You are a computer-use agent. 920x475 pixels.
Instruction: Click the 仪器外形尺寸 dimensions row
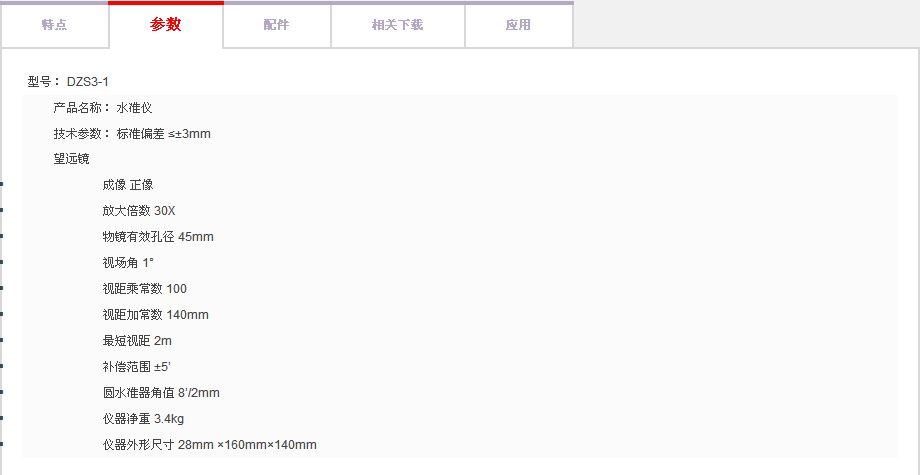pyautogui.click(x=209, y=445)
